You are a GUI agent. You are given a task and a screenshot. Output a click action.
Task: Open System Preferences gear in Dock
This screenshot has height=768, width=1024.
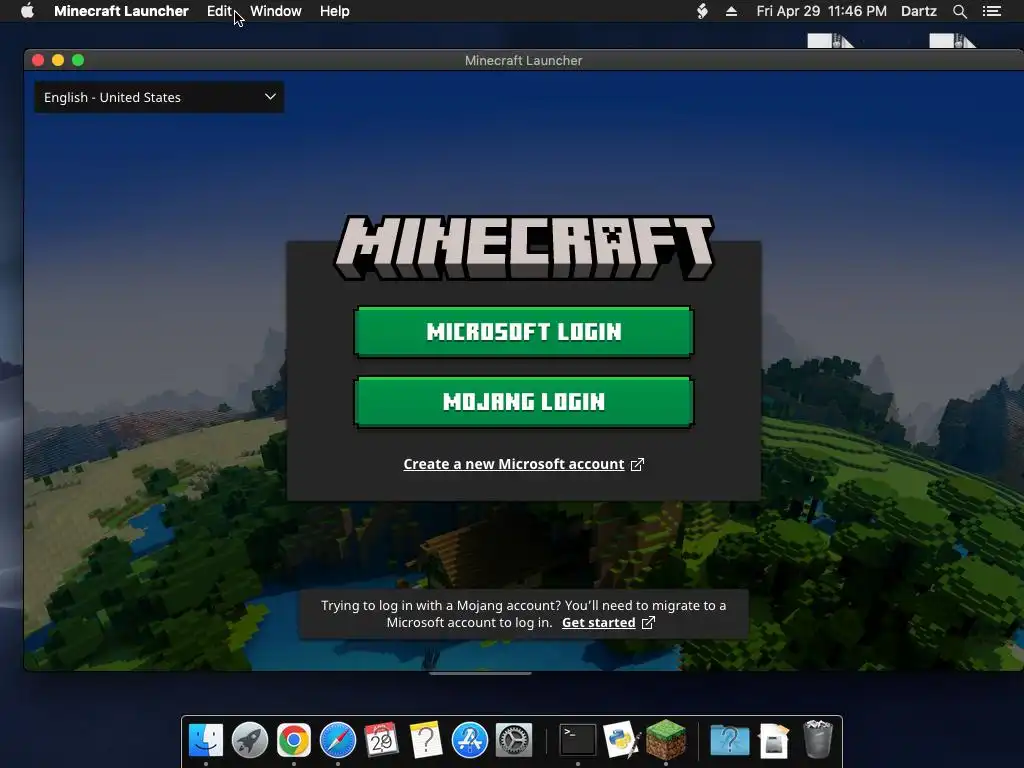coord(514,740)
